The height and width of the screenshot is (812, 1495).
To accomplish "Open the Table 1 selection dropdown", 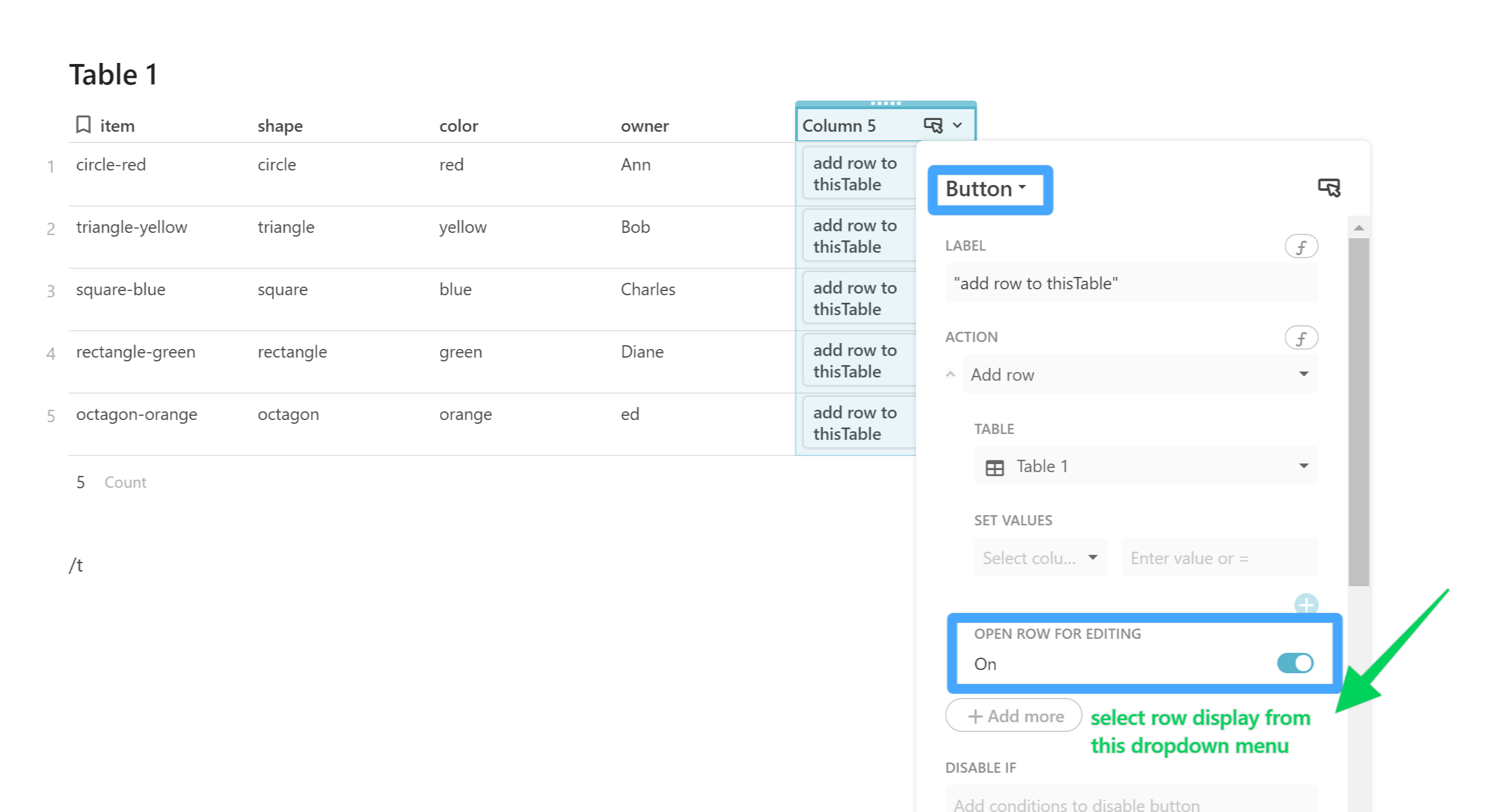I will pyautogui.click(x=1303, y=466).
